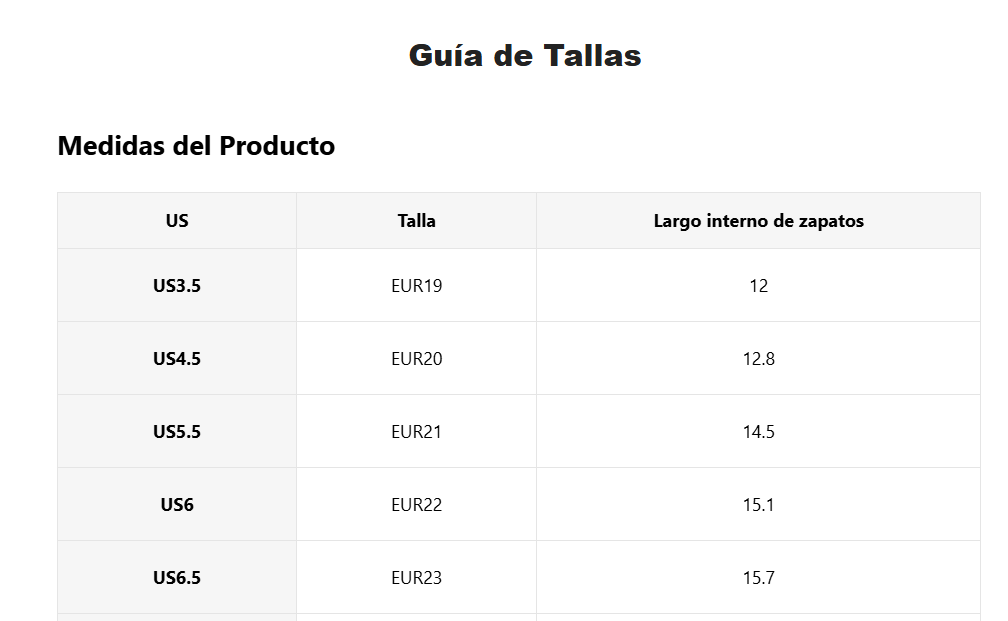Click the Talla column header

coord(417,220)
